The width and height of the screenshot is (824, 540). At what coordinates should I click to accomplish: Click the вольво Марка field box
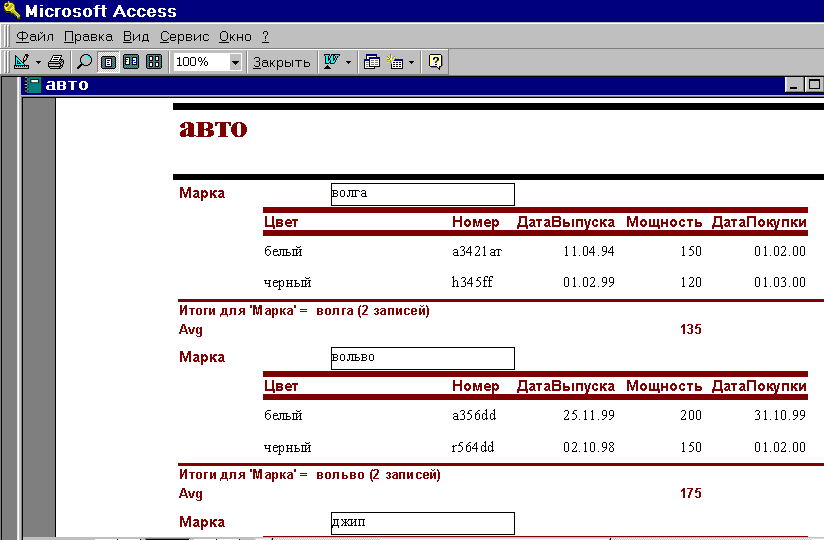click(x=423, y=358)
